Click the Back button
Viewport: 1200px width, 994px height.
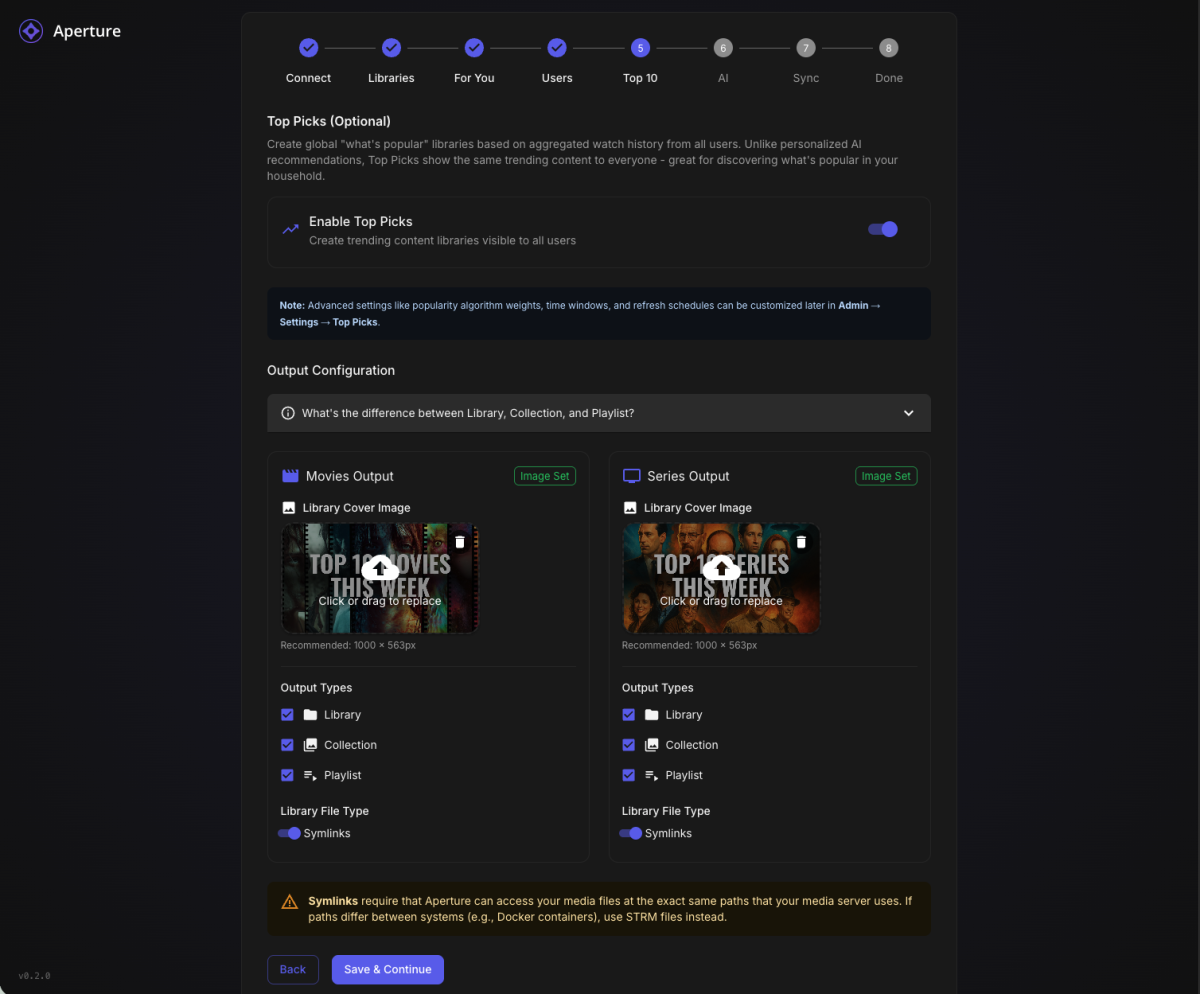pyautogui.click(x=292, y=969)
